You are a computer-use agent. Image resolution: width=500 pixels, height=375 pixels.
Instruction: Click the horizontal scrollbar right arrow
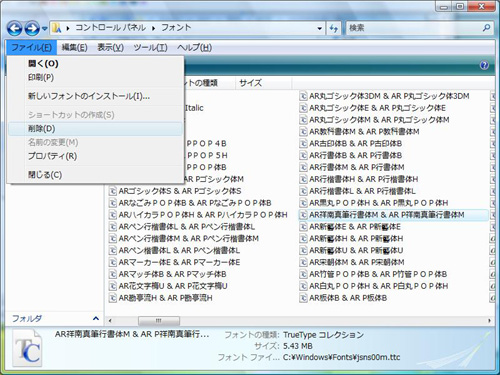(489, 321)
